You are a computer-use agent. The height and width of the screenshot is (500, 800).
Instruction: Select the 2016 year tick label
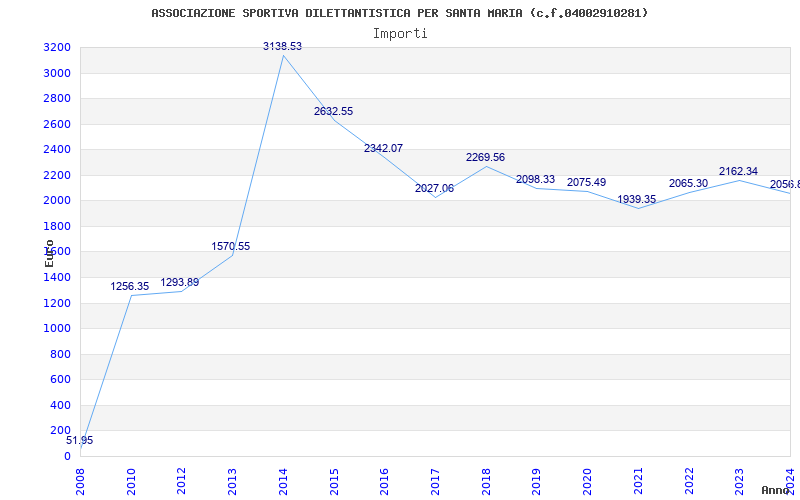pos(385,482)
